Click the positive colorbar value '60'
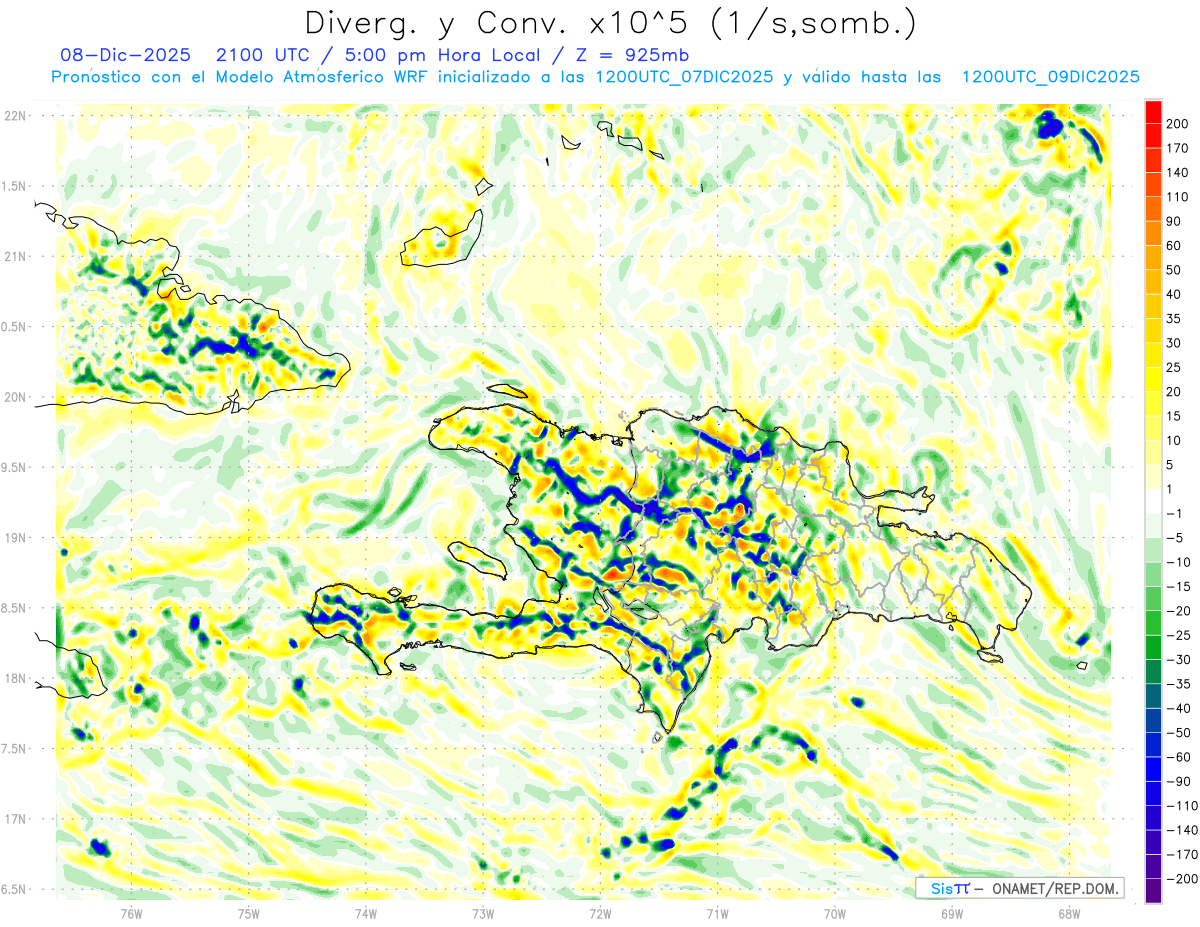This screenshot has width=1200, height=927. [x=1174, y=246]
